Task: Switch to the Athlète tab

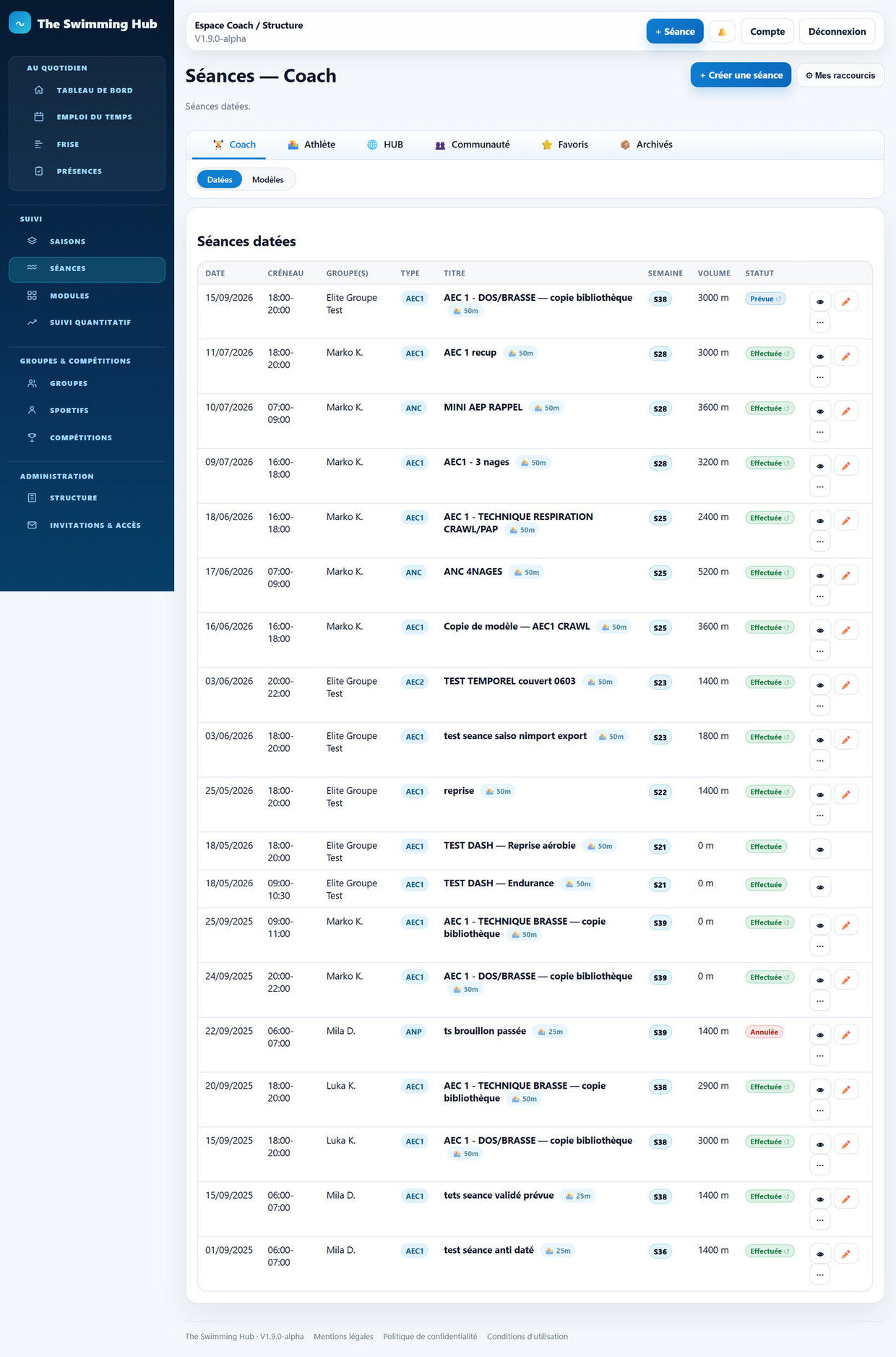Action: [311, 145]
